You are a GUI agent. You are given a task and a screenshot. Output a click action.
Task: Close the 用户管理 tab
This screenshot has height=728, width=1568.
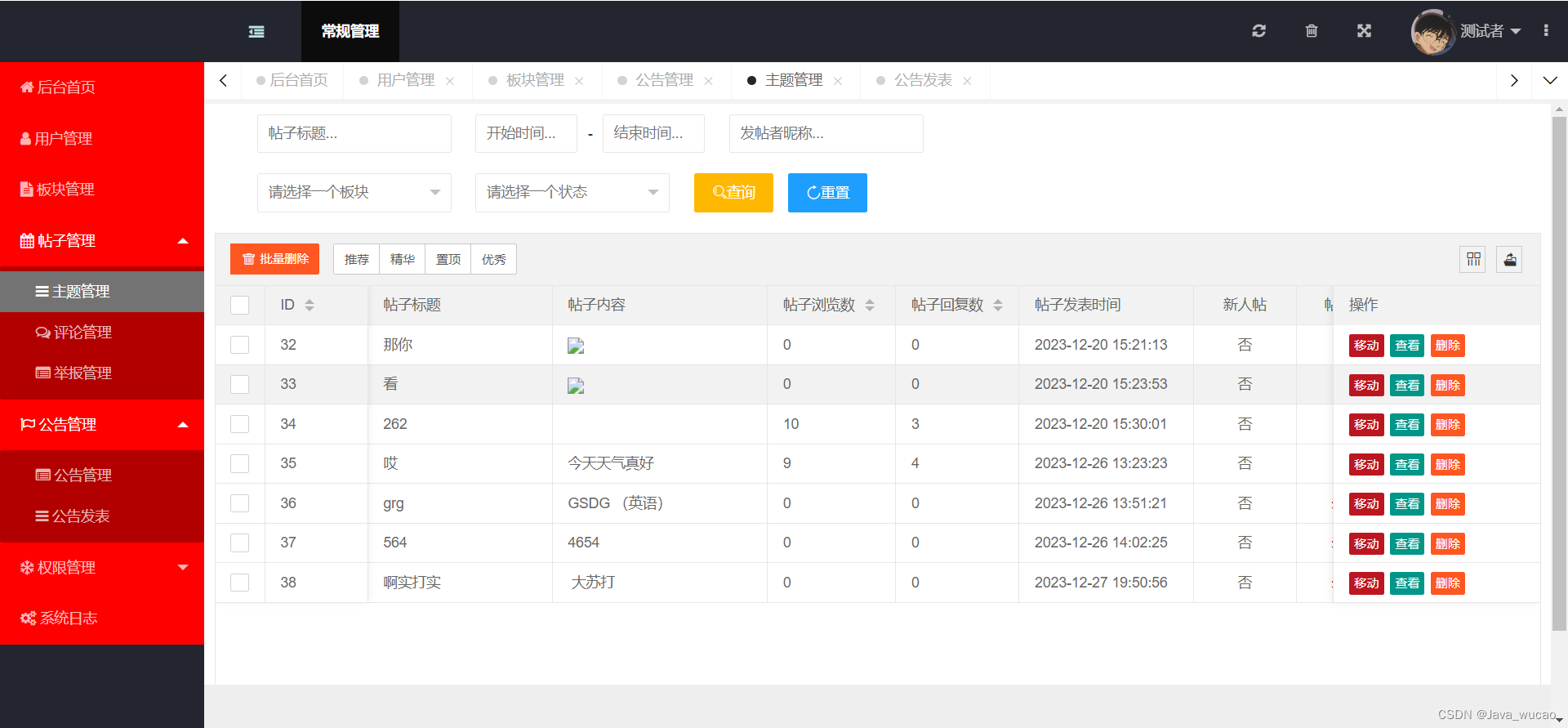pyautogui.click(x=450, y=81)
